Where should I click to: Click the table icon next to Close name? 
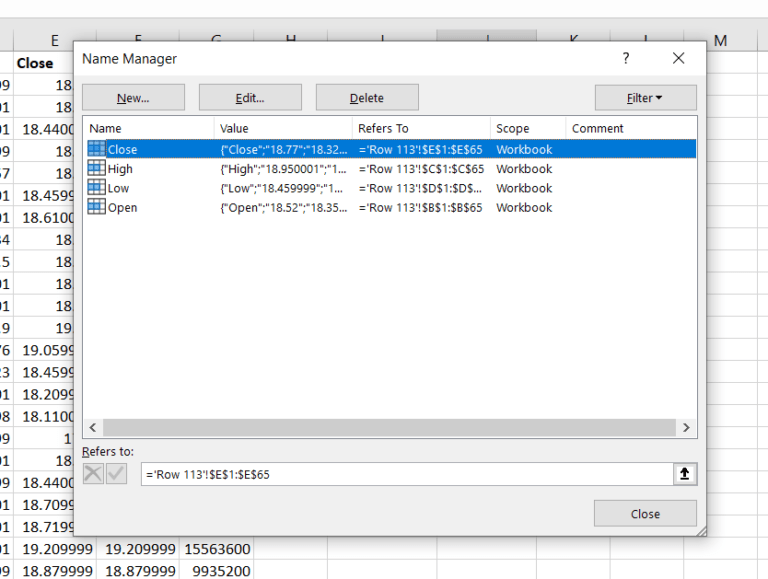[x=96, y=149]
